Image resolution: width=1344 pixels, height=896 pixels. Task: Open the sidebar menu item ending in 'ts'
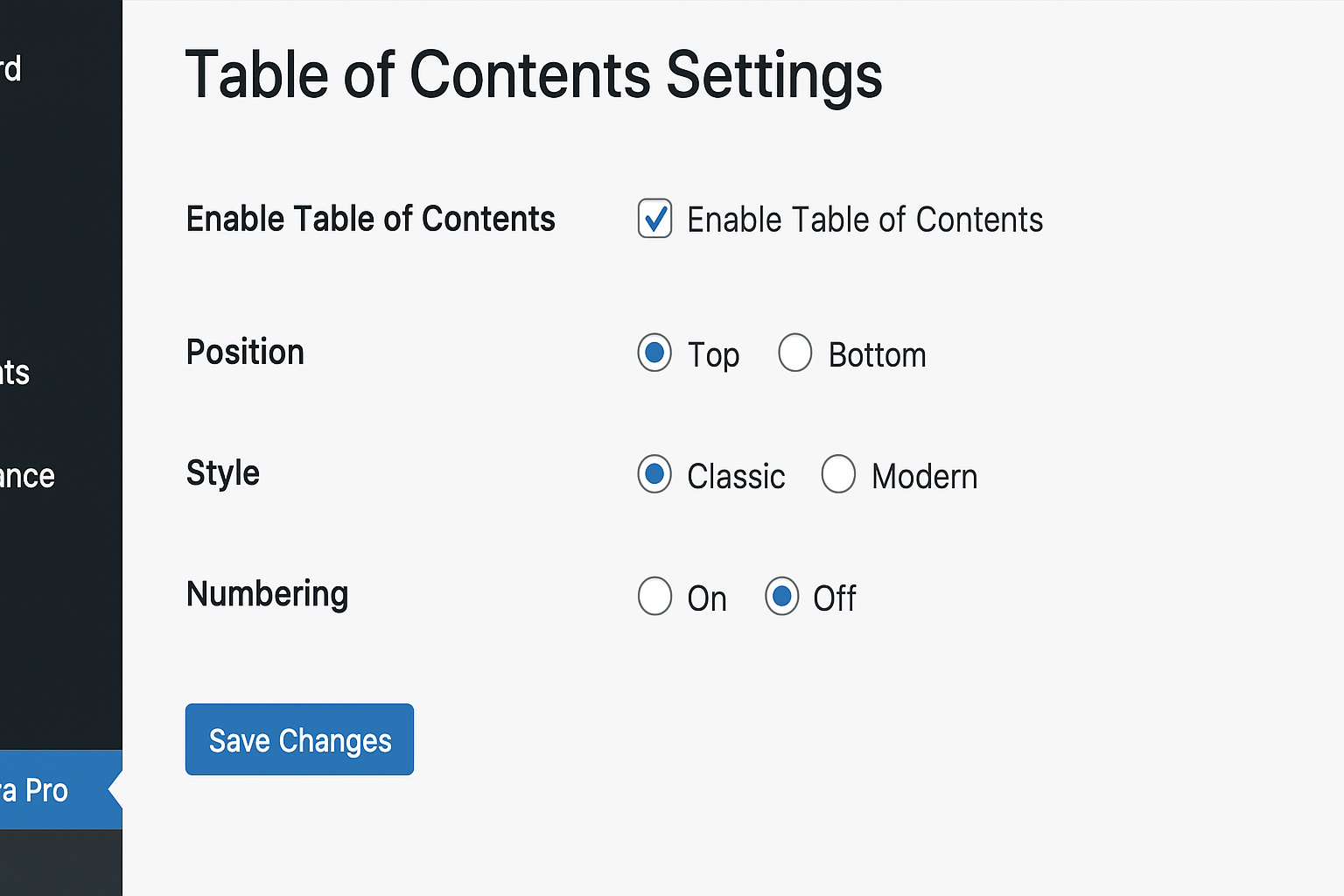pos(15,373)
